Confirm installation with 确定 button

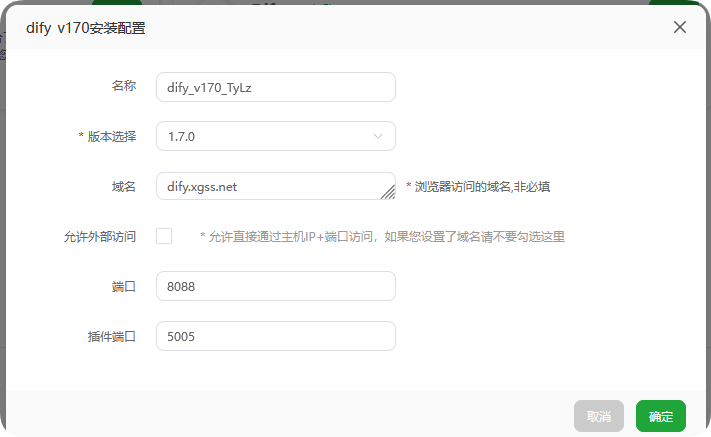click(x=661, y=416)
